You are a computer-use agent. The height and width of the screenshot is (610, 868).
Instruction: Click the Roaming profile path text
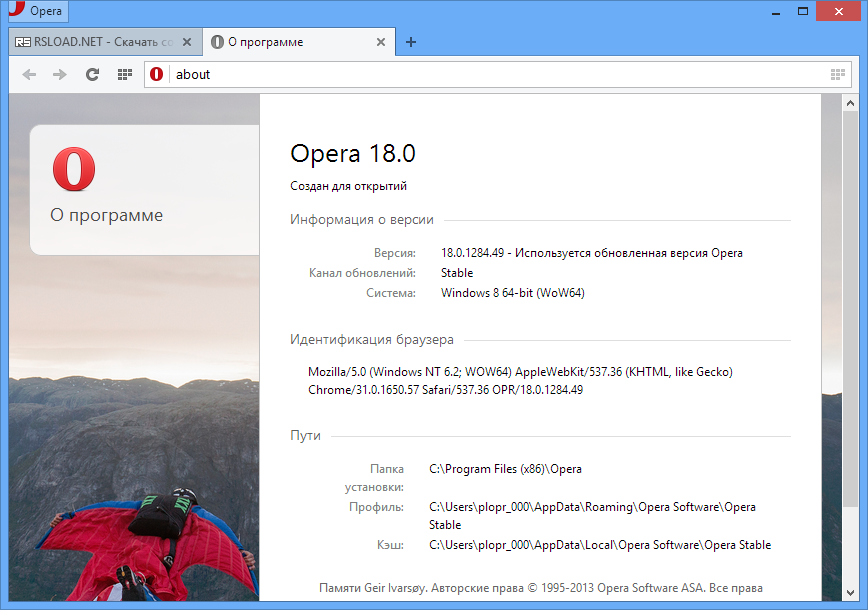pos(592,515)
